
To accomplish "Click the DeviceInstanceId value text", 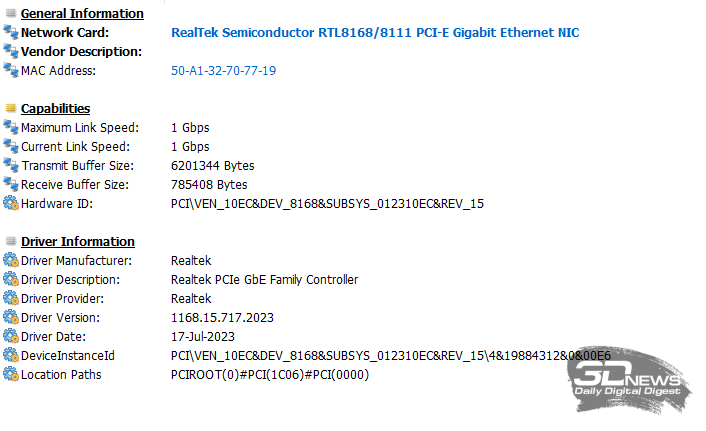I will [x=391, y=356].
